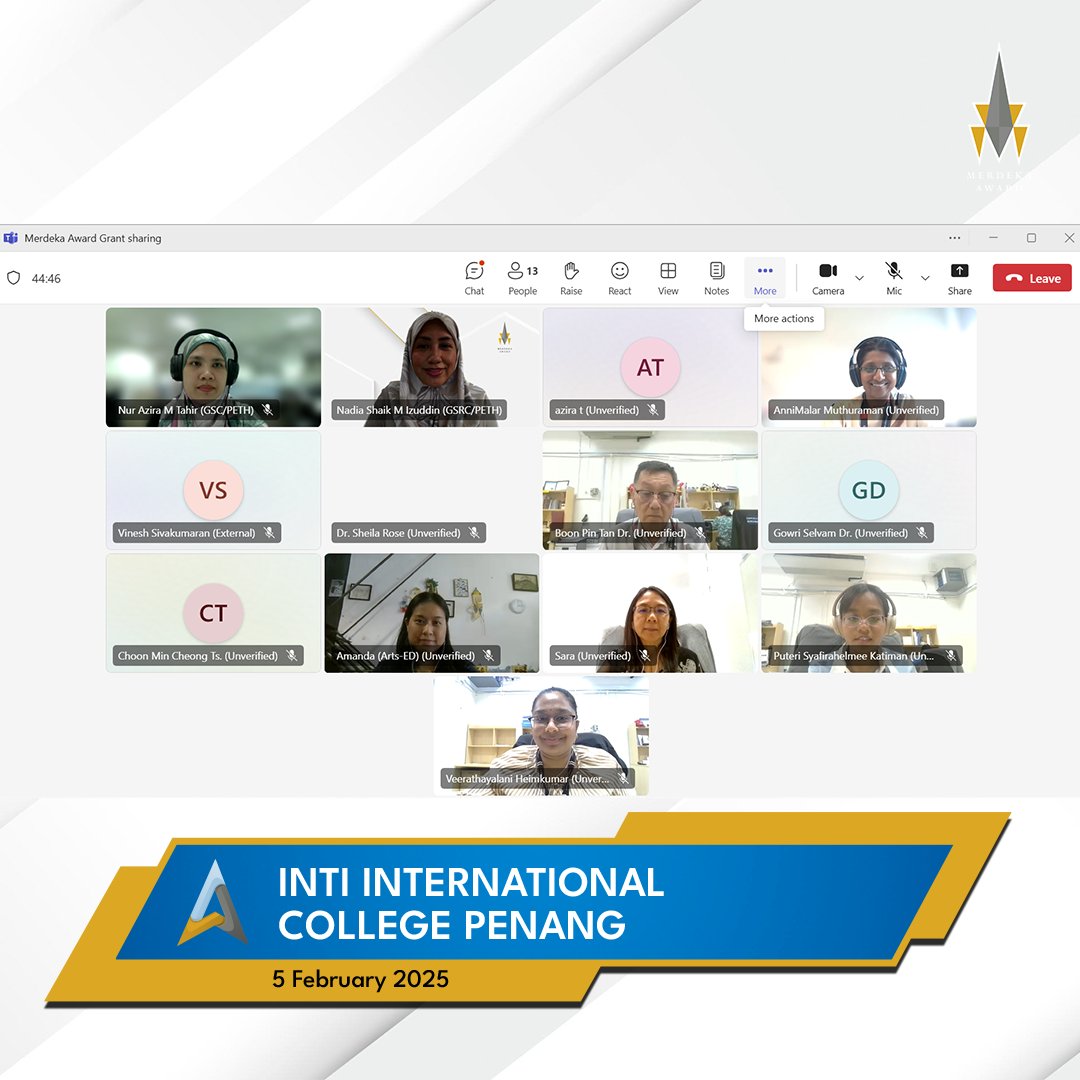Share your screen content

959,278
